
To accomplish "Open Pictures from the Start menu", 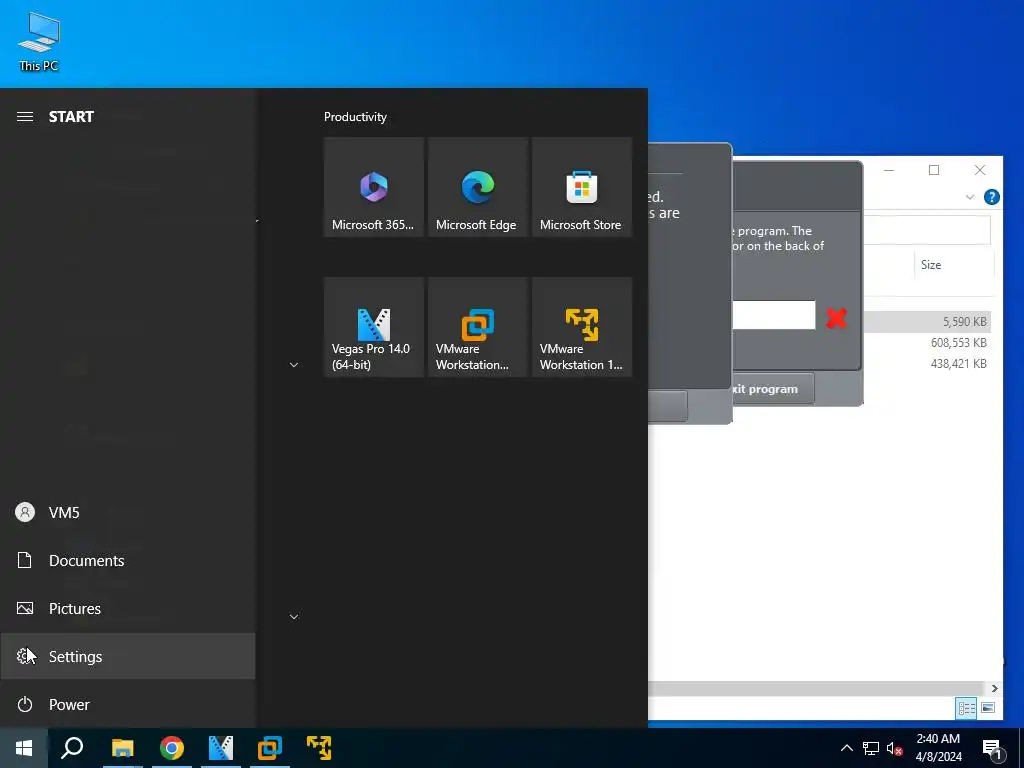I will point(127,609).
